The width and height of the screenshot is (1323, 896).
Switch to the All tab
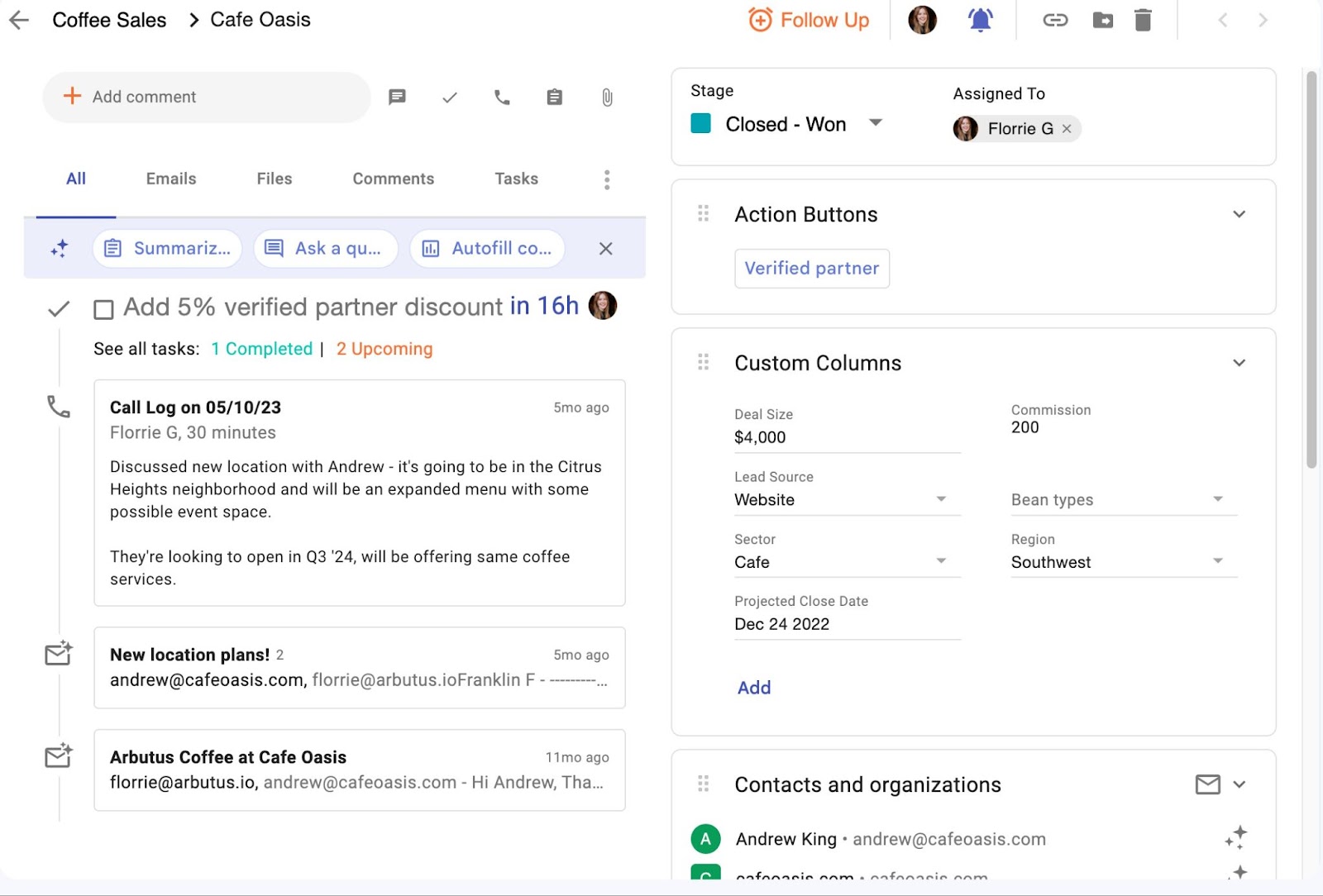point(76,179)
